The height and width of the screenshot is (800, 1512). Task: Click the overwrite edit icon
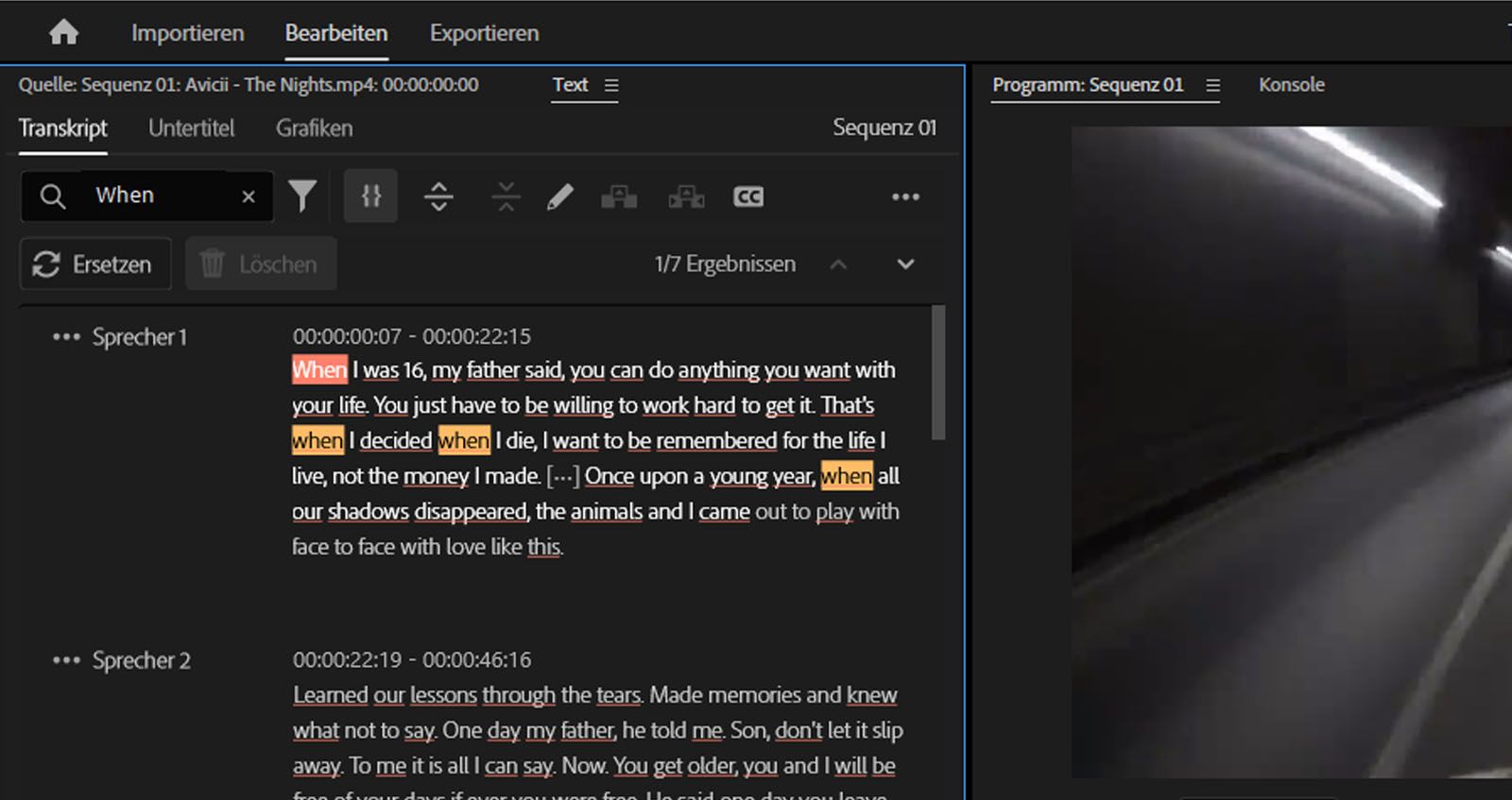pos(686,196)
